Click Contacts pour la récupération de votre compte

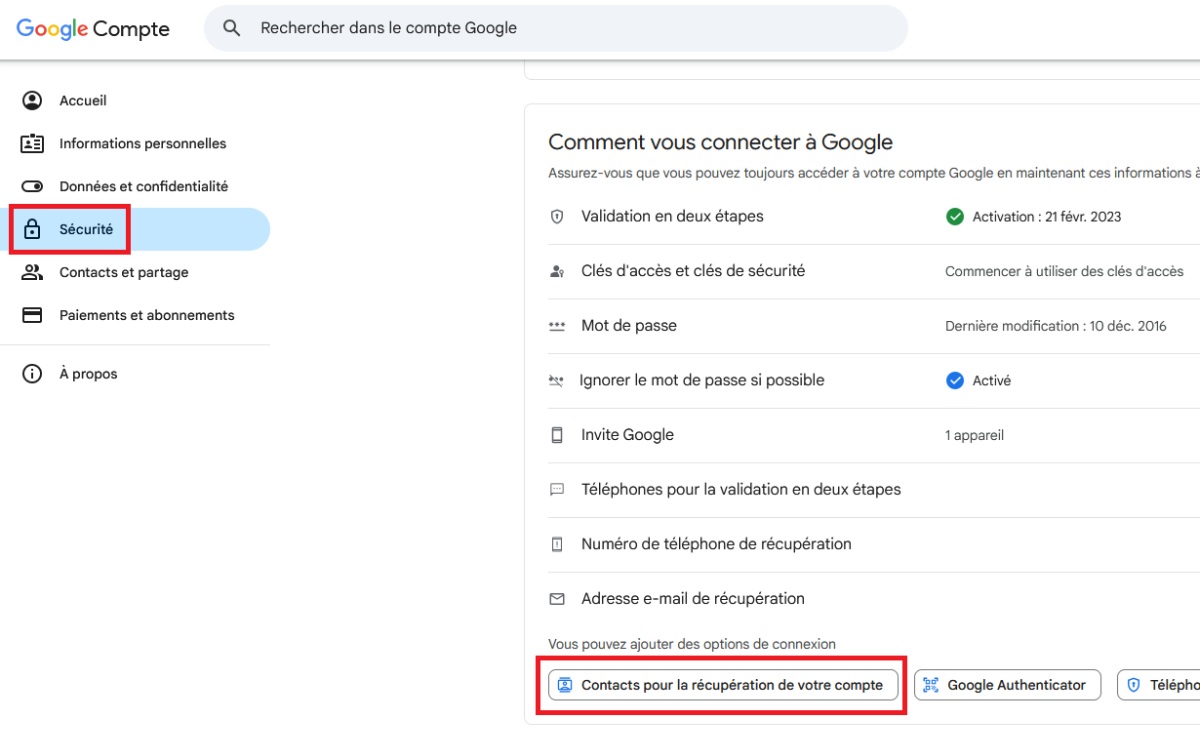pos(721,685)
